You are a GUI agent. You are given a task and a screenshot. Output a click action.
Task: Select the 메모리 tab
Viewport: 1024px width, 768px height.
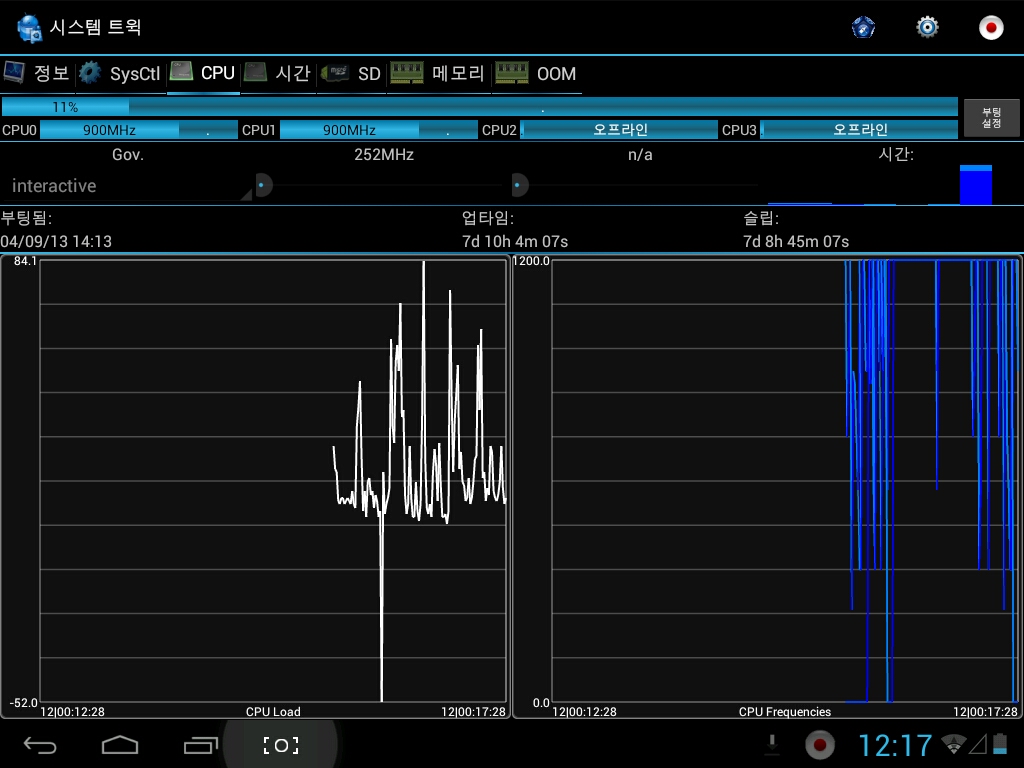(x=438, y=73)
